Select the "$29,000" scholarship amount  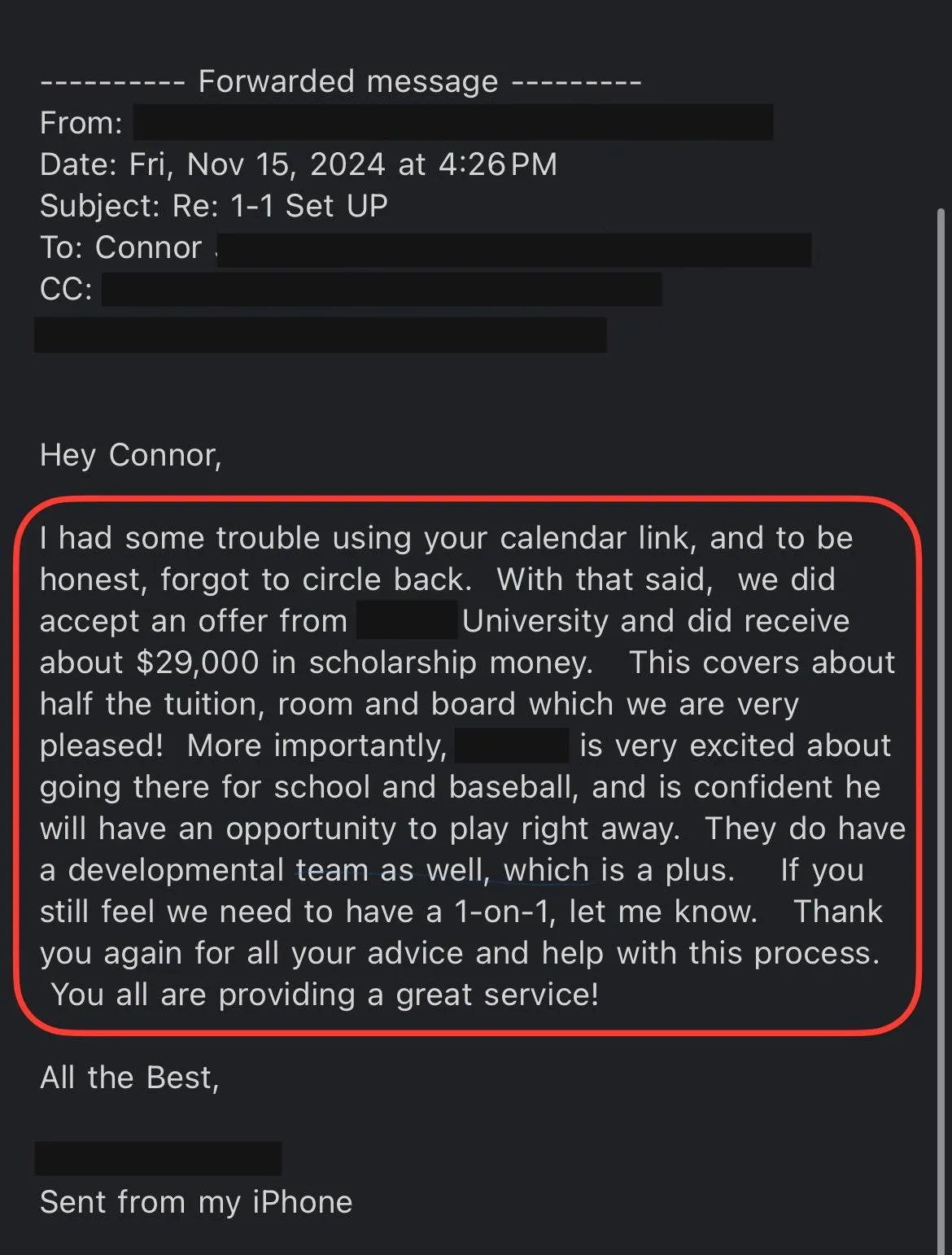pyautogui.click(x=198, y=662)
